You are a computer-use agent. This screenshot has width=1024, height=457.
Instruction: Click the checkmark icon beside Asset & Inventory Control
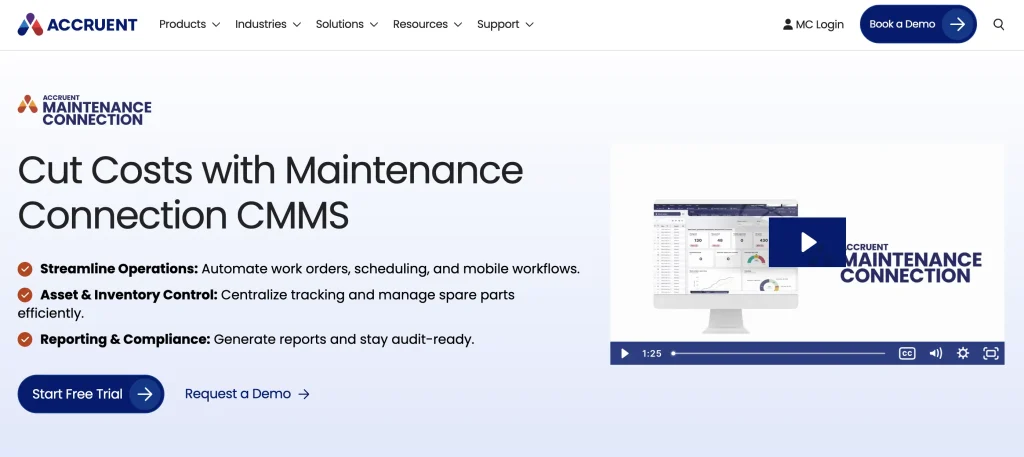(x=25, y=294)
